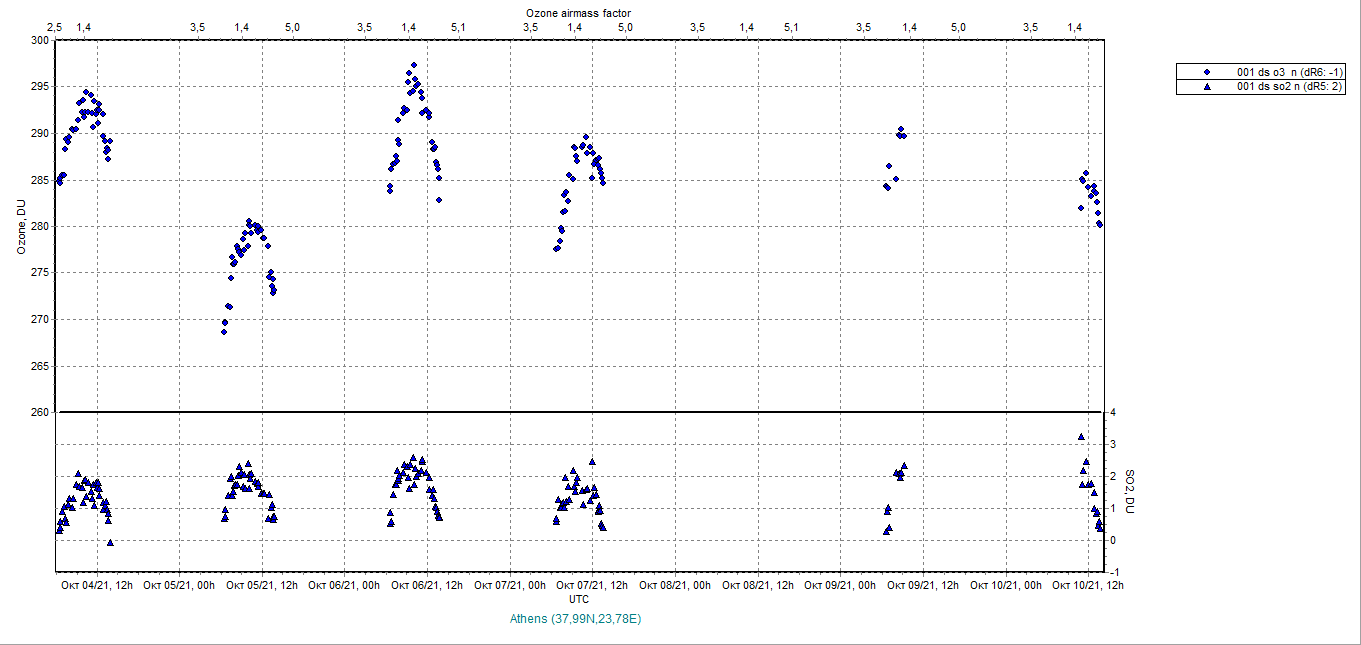The image size is (1361, 645).
Task: Select the below-zero SO2 triangle on Oct 04
Action: click(110, 542)
